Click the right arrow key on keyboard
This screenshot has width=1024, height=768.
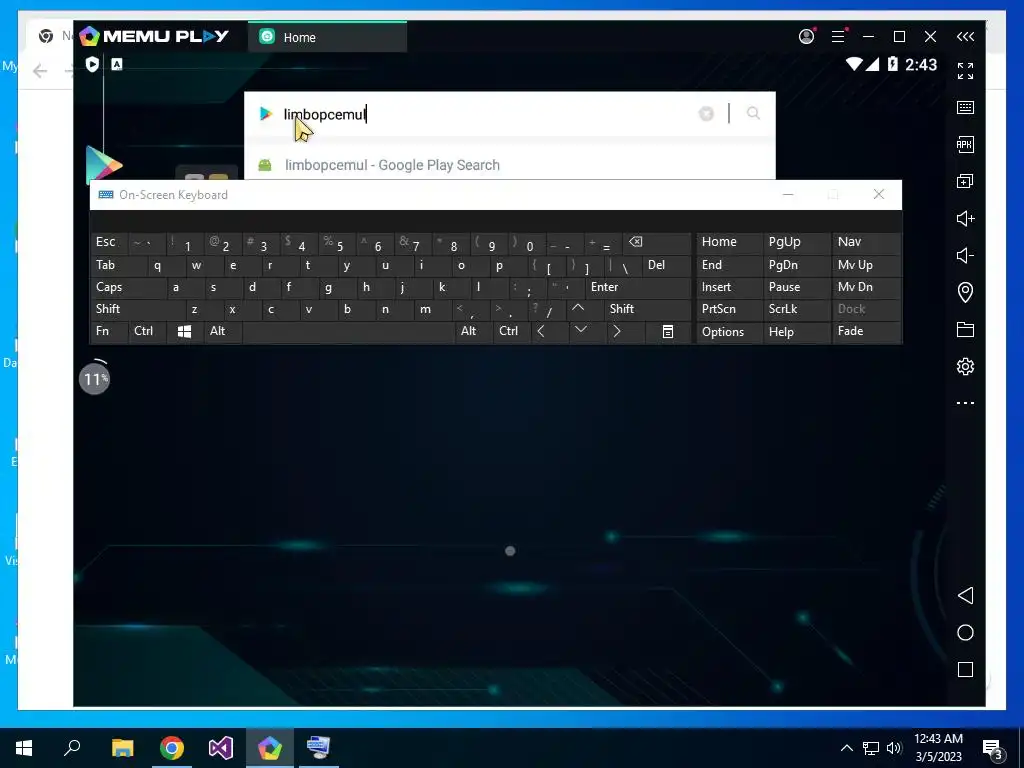[x=624, y=332]
